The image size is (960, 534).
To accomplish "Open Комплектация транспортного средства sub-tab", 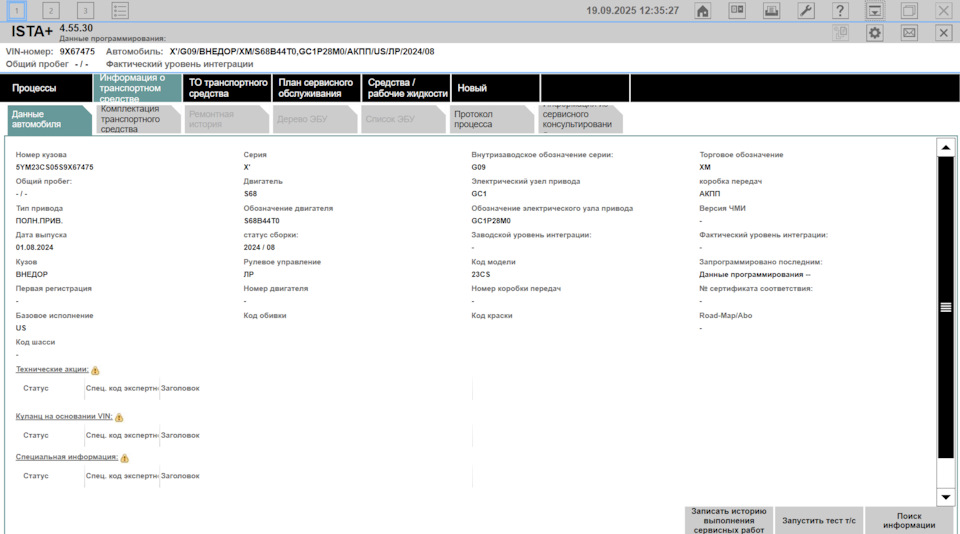I will pyautogui.click(x=138, y=119).
